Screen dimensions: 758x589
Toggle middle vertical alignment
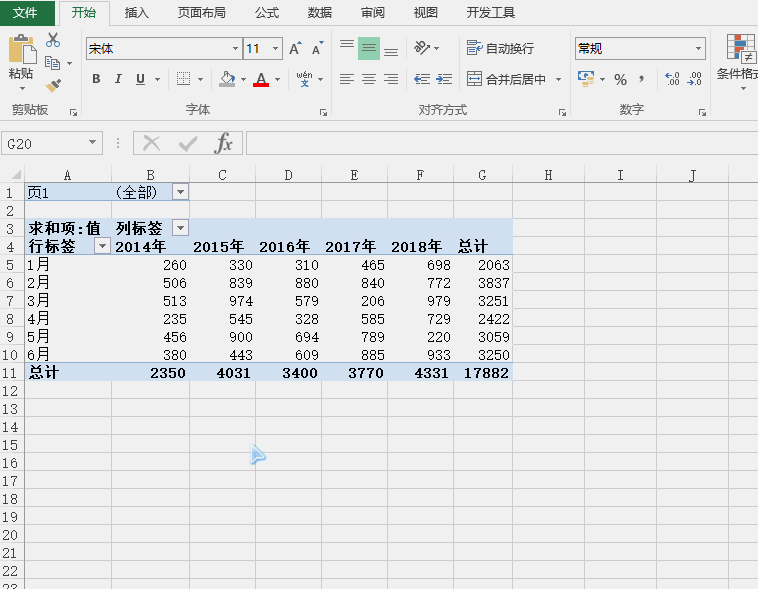(x=369, y=48)
